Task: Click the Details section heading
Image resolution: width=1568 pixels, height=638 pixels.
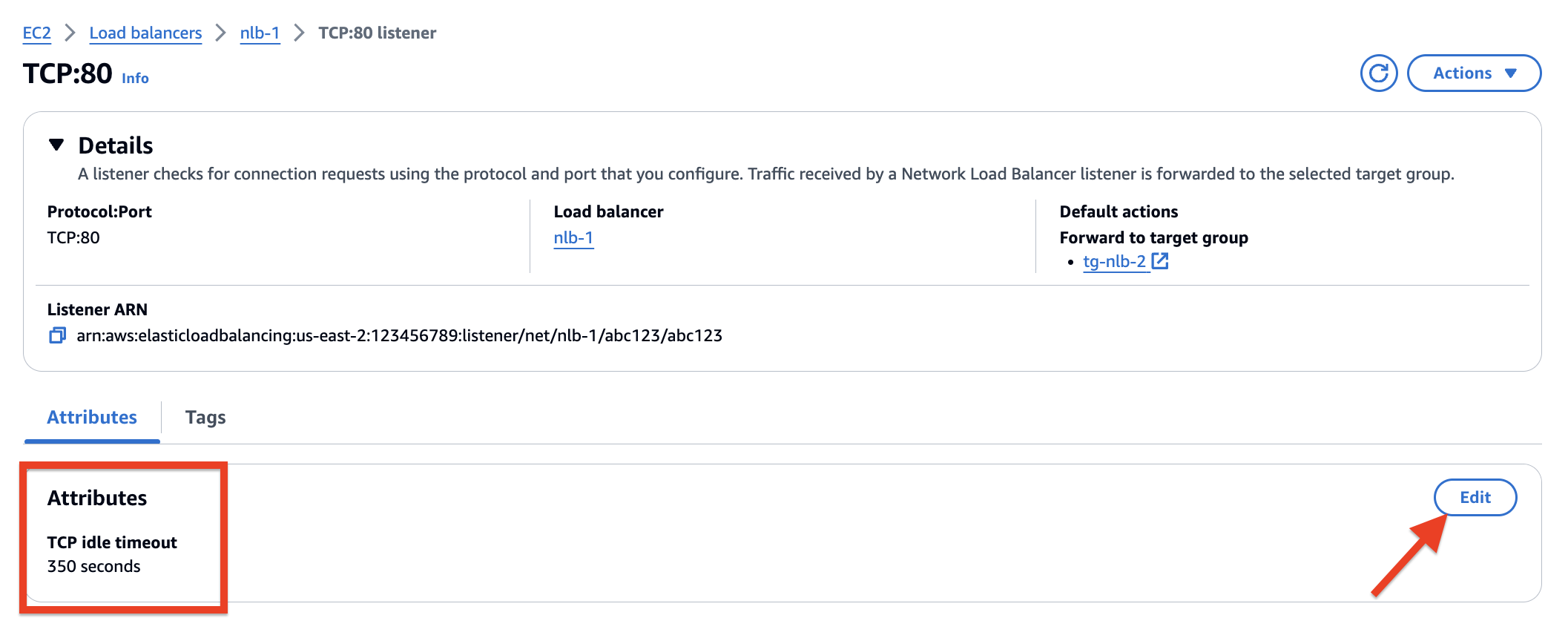Action: point(116,145)
